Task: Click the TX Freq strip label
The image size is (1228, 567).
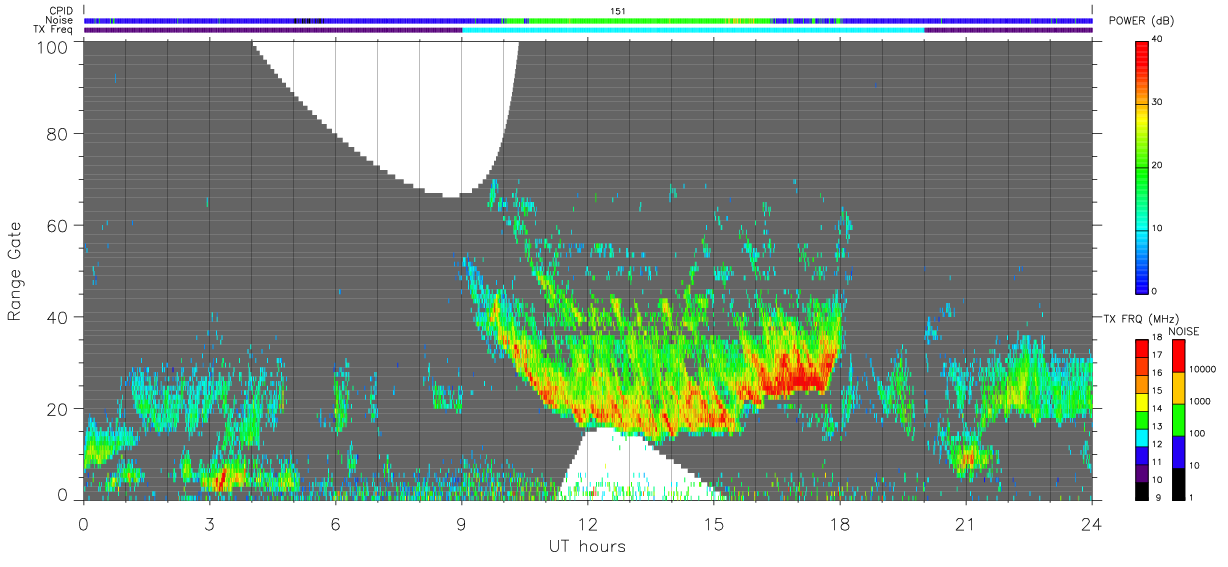Action: (x=53, y=30)
